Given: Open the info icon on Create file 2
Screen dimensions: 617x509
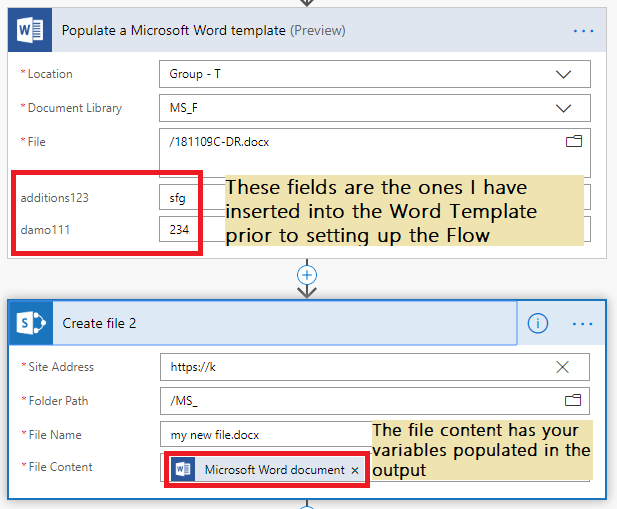Looking at the screenshot, I should coord(538,323).
